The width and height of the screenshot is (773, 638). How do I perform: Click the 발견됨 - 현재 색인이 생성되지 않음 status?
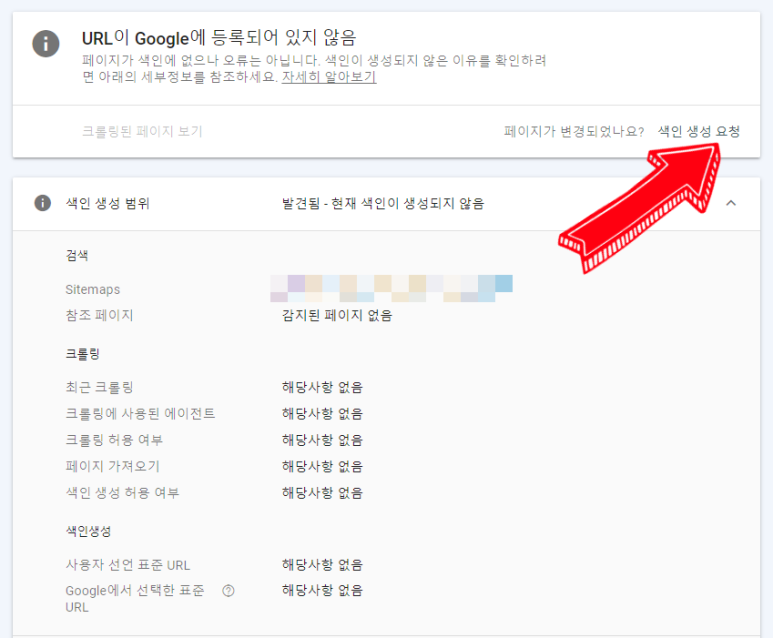point(383,203)
